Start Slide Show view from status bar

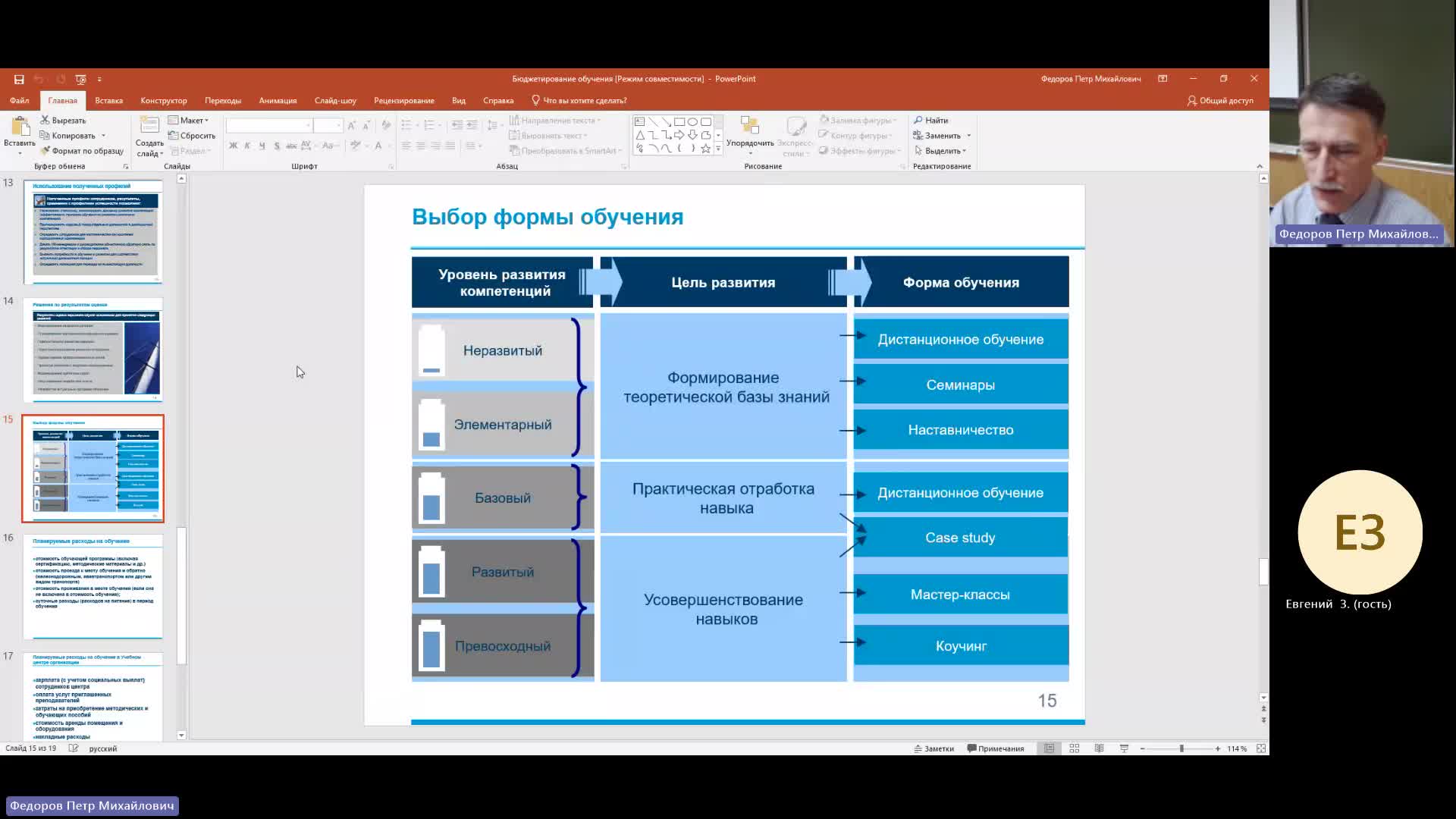(x=1125, y=748)
